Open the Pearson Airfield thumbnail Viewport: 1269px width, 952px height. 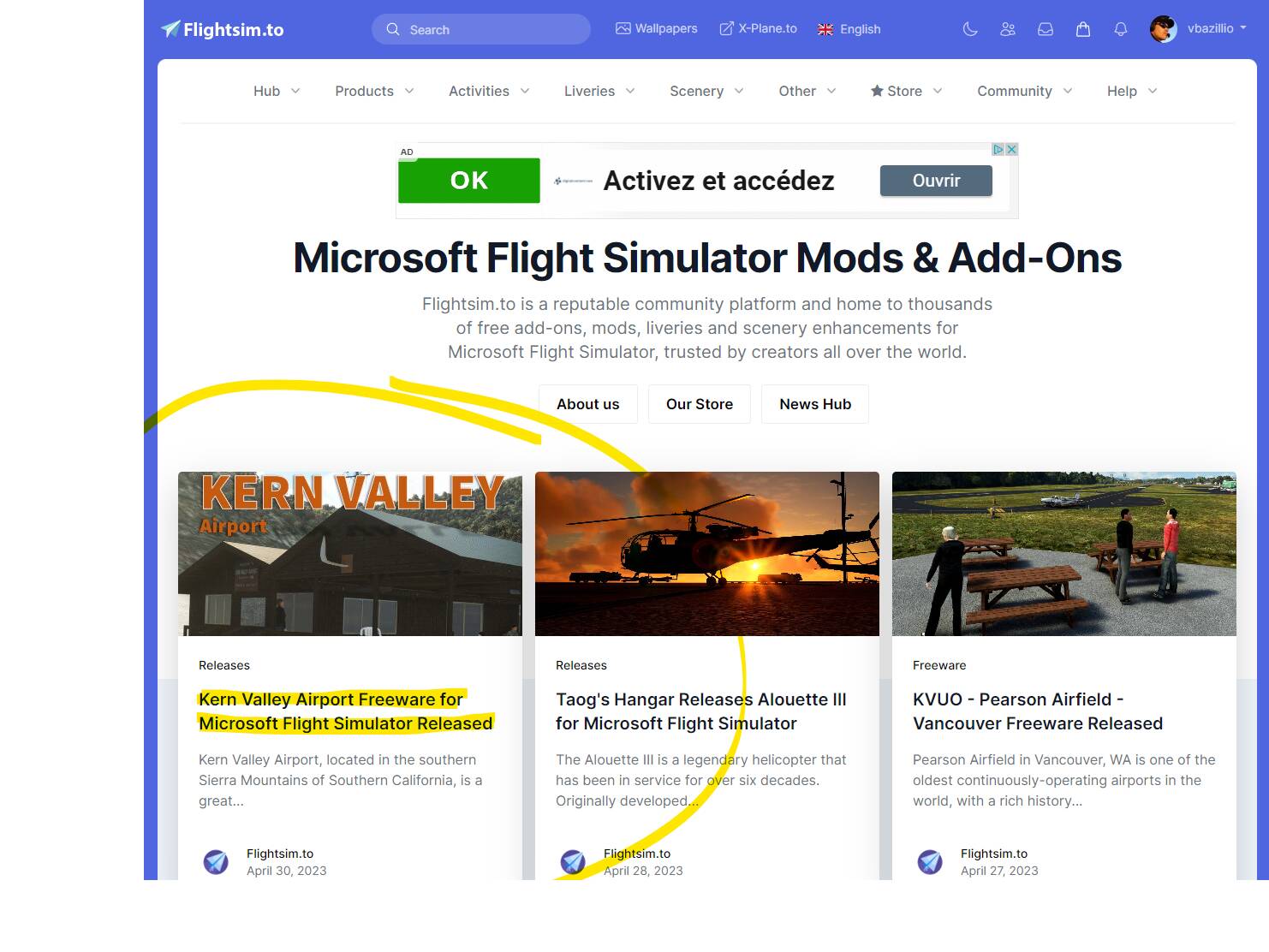click(x=1064, y=554)
